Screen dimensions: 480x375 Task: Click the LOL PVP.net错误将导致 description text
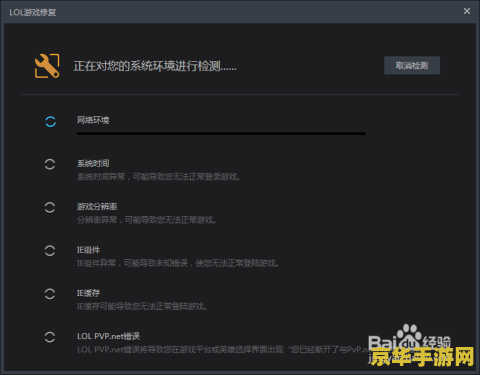(x=223, y=350)
